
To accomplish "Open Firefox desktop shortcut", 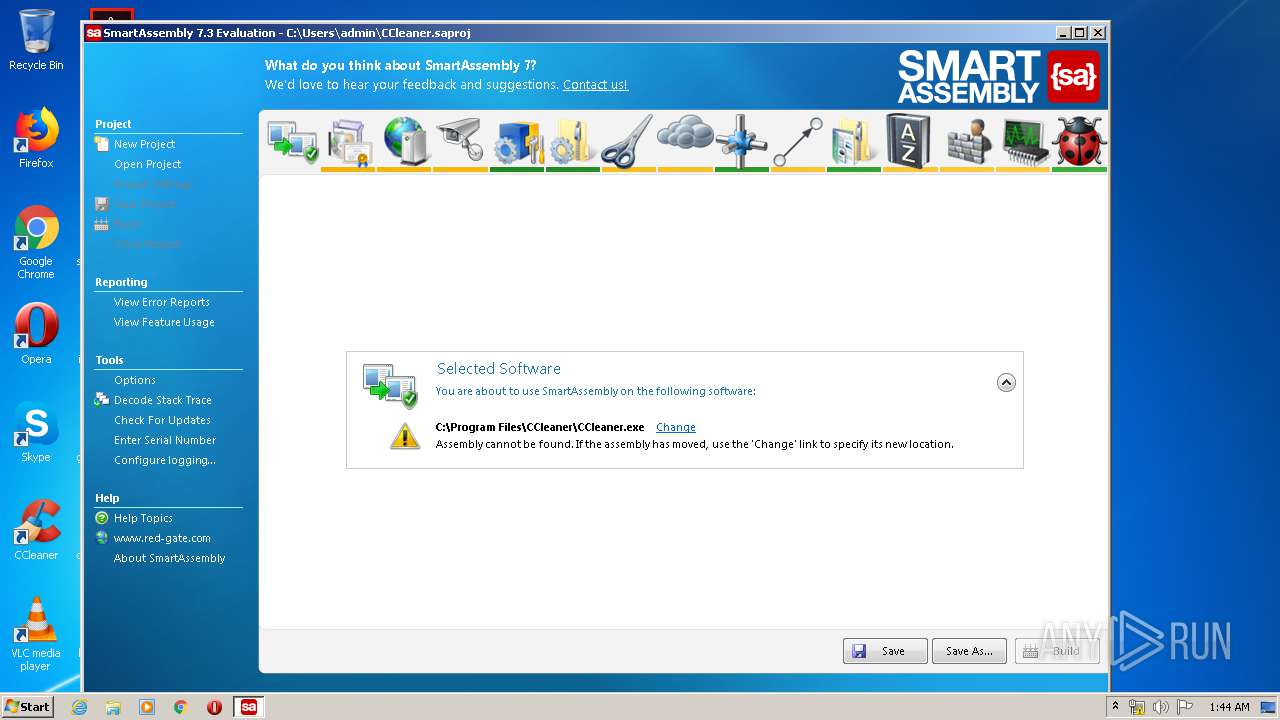I will coord(36,138).
